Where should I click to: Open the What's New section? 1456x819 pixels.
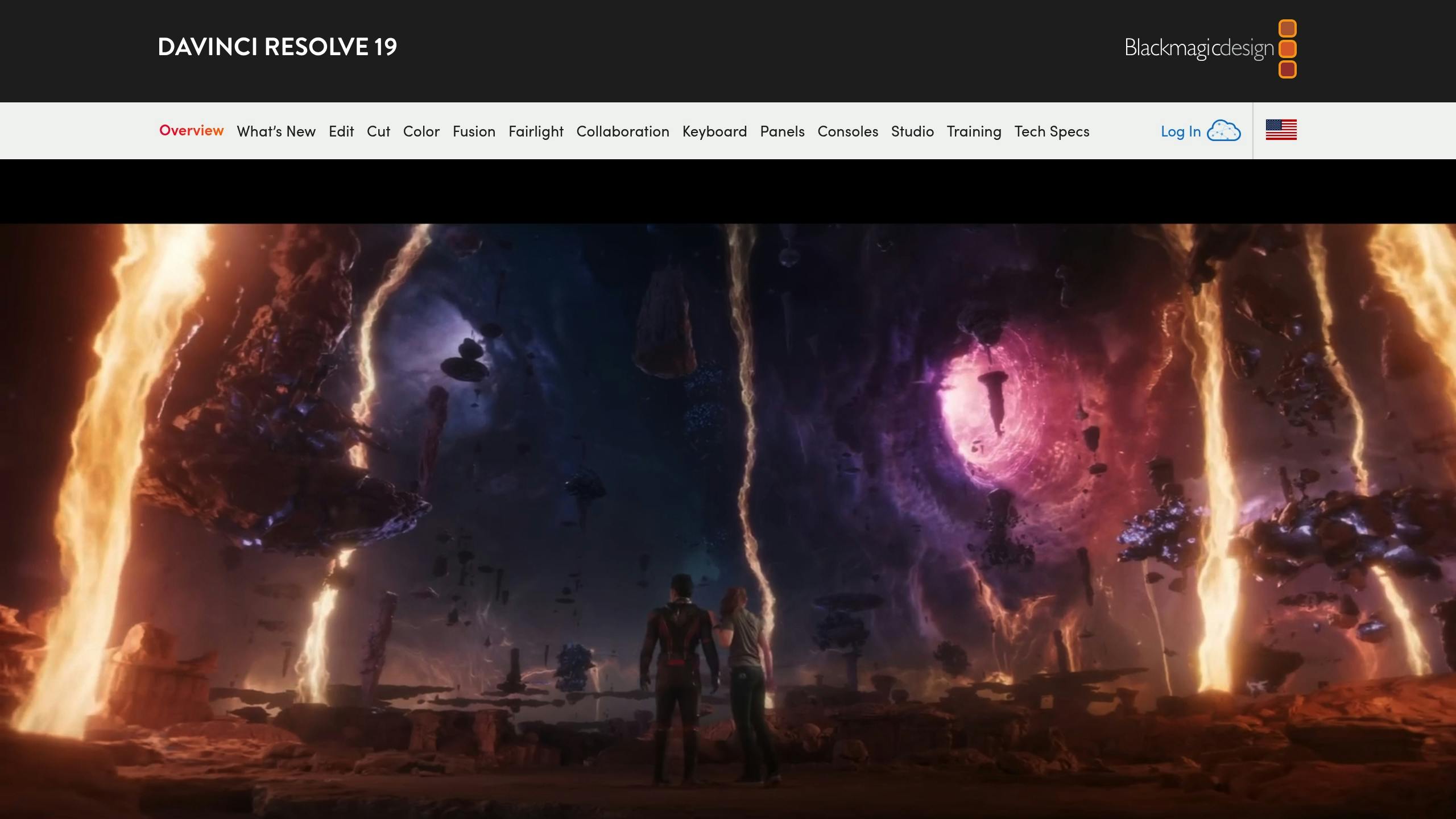[276, 131]
